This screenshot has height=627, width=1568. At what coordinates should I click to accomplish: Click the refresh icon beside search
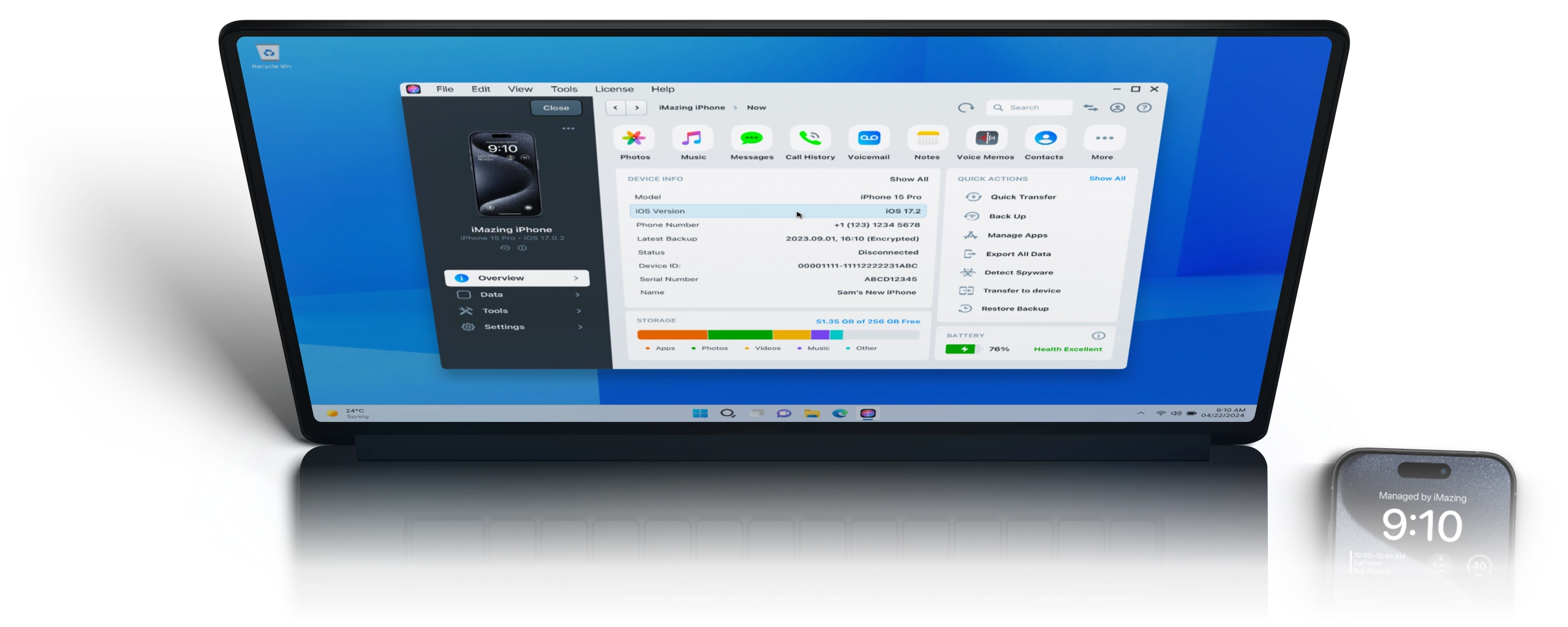click(x=966, y=108)
